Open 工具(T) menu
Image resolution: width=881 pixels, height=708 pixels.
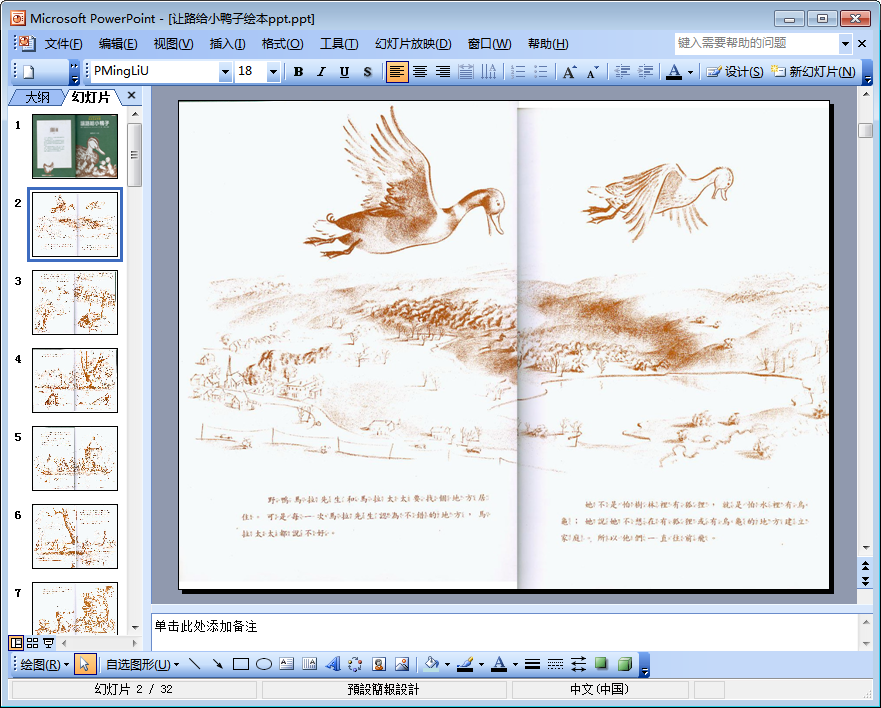pyautogui.click(x=339, y=44)
